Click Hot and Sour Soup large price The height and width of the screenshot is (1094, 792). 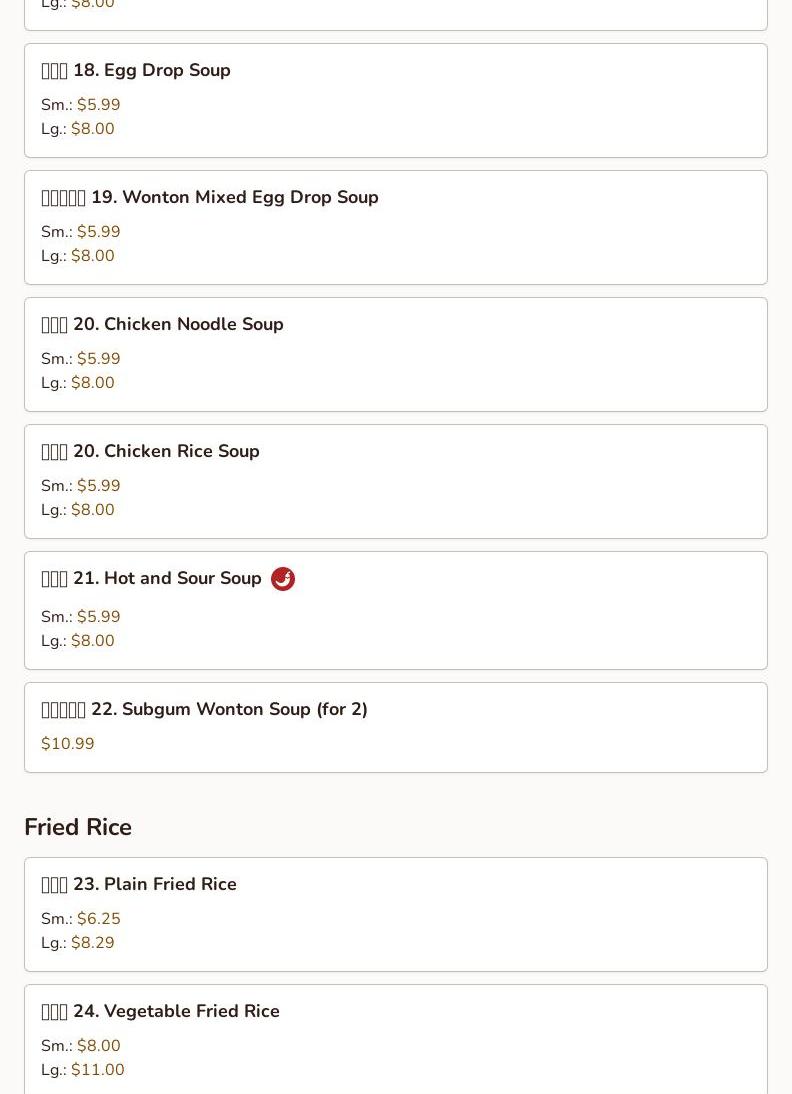(93, 640)
